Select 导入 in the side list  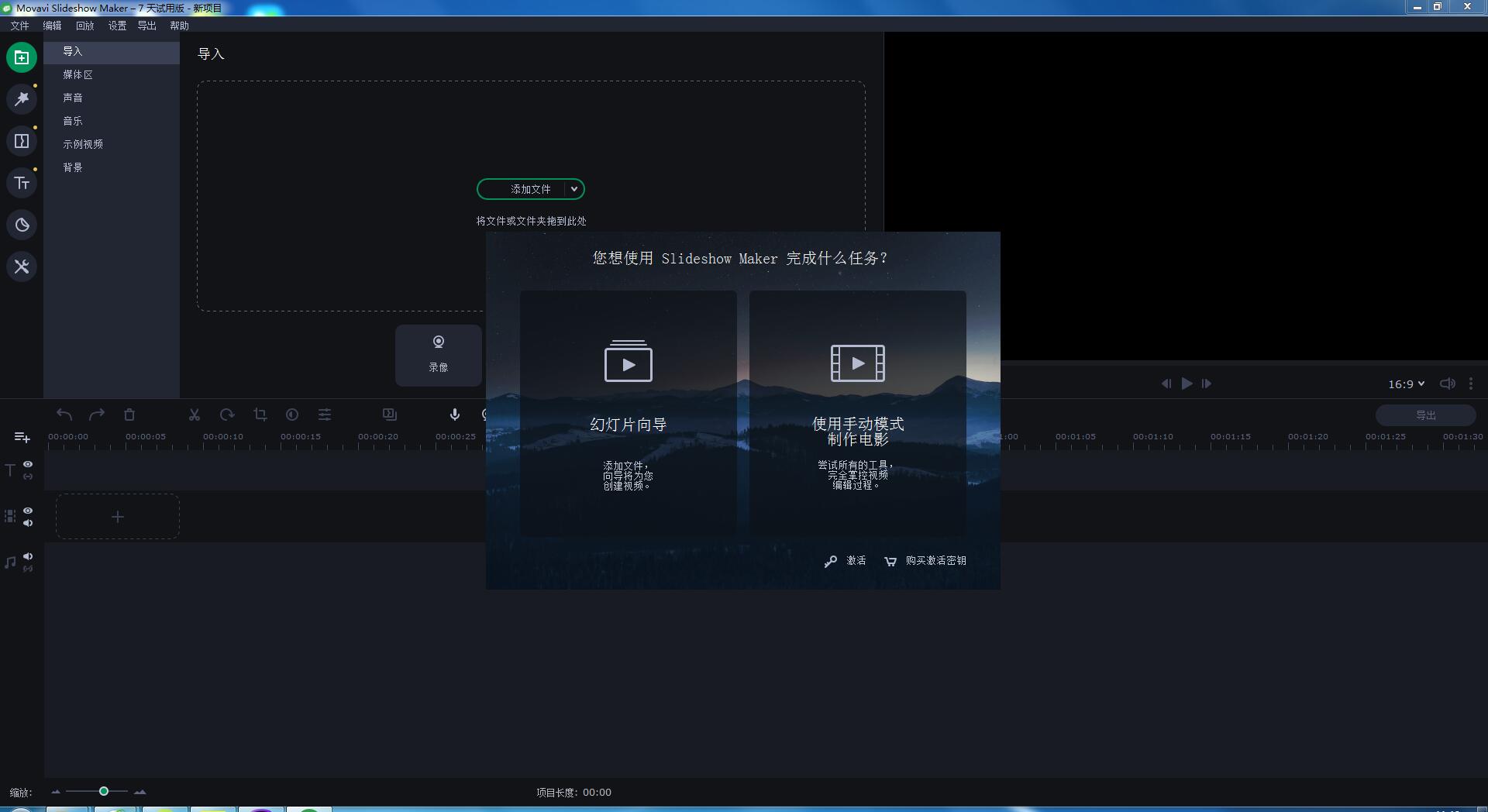112,52
